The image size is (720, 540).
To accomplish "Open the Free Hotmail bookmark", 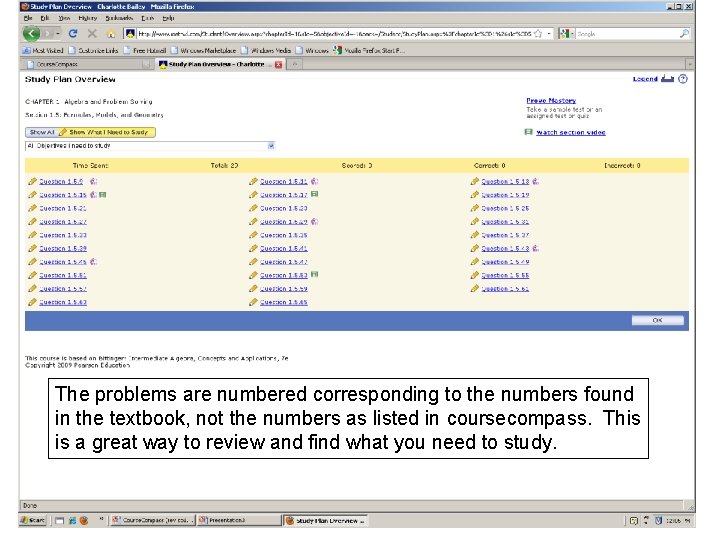I will point(145,51).
